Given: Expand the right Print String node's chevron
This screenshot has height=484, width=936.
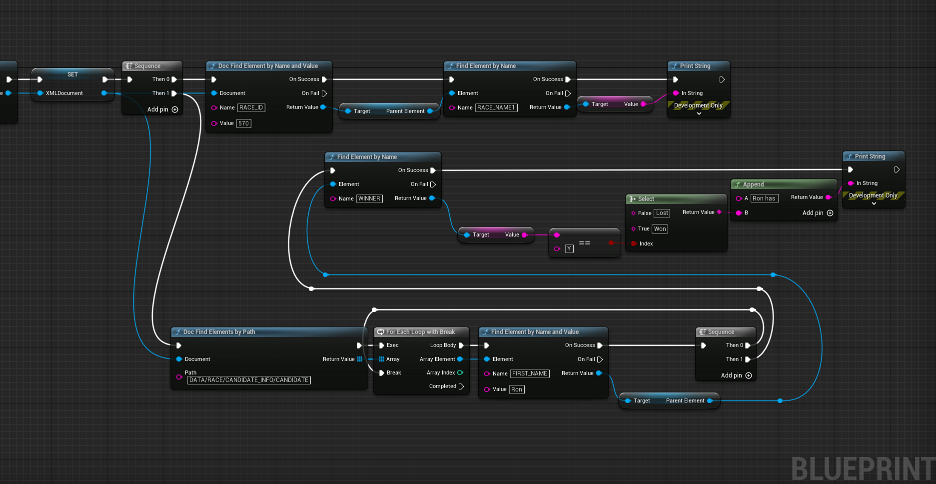Looking at the screenshot, I should [x=874, y=203].
